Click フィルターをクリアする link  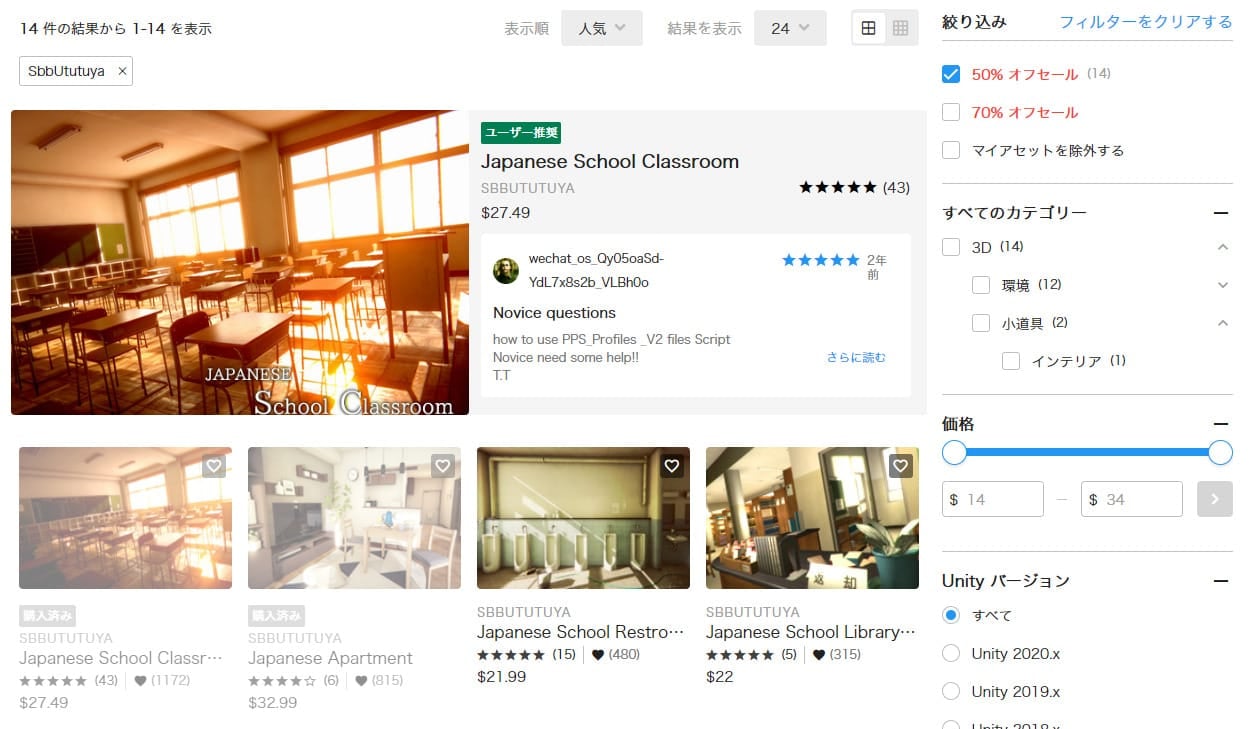click(1145, 22)
